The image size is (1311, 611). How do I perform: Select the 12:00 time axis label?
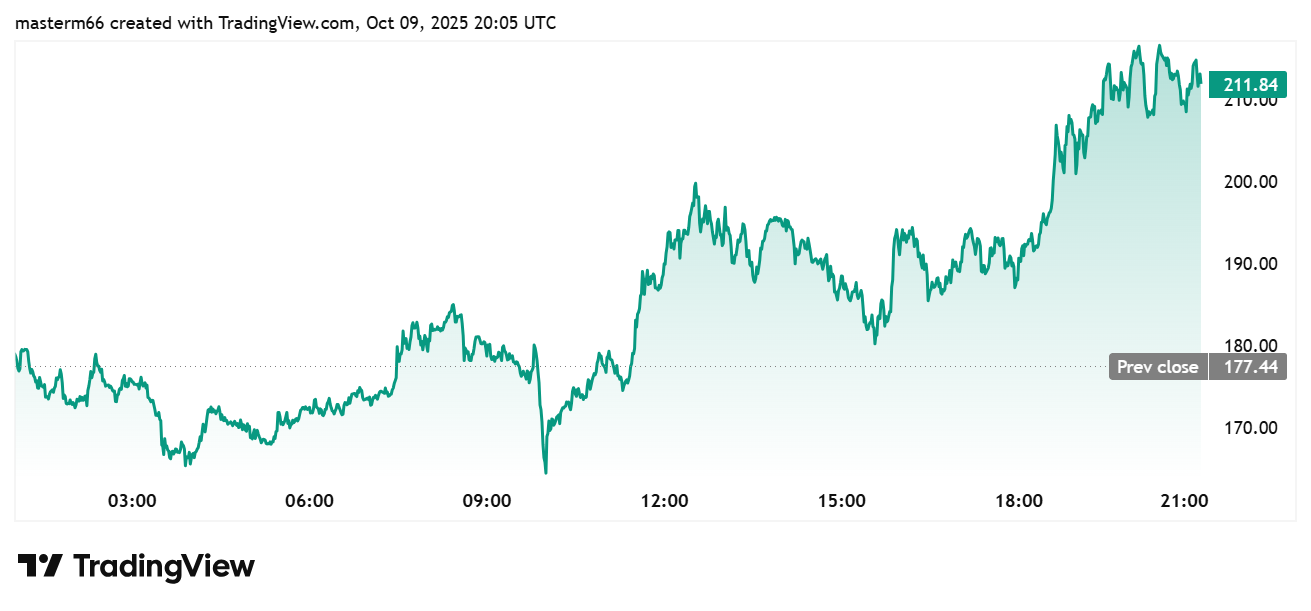pyautogui.click(x=664, y=500)
